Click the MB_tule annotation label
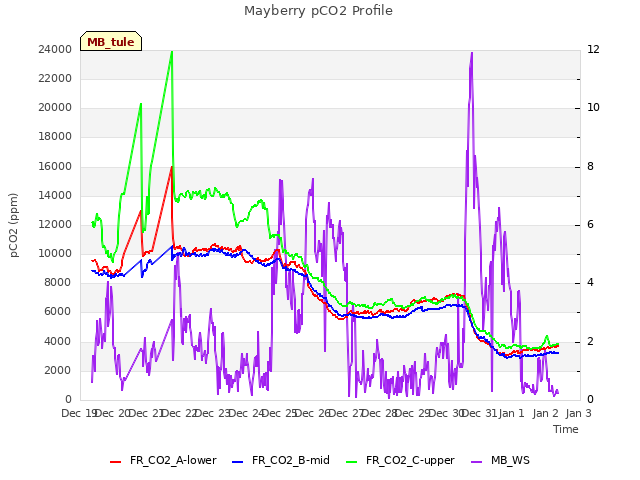This screenshot has height=480, width=640. (111, 41)
